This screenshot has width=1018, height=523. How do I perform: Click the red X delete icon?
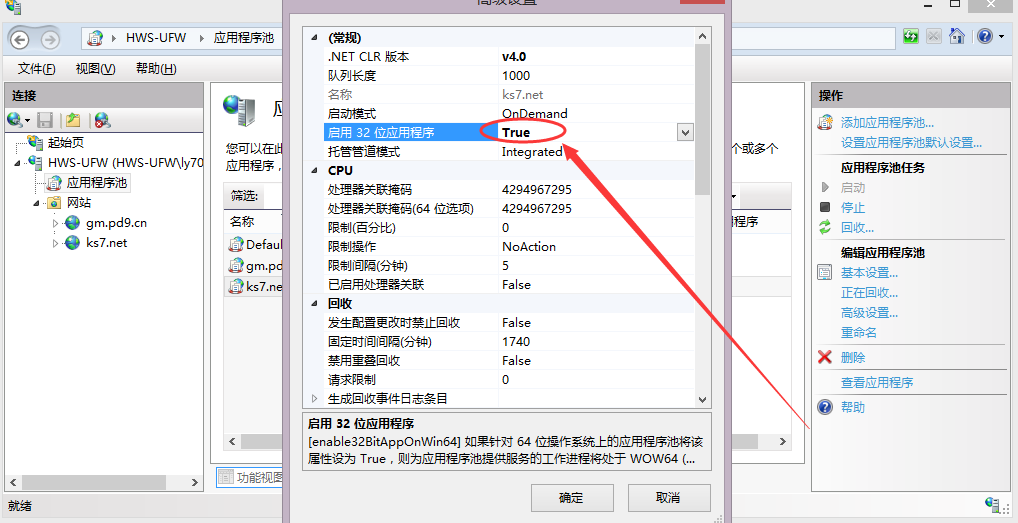coord(825,358)
